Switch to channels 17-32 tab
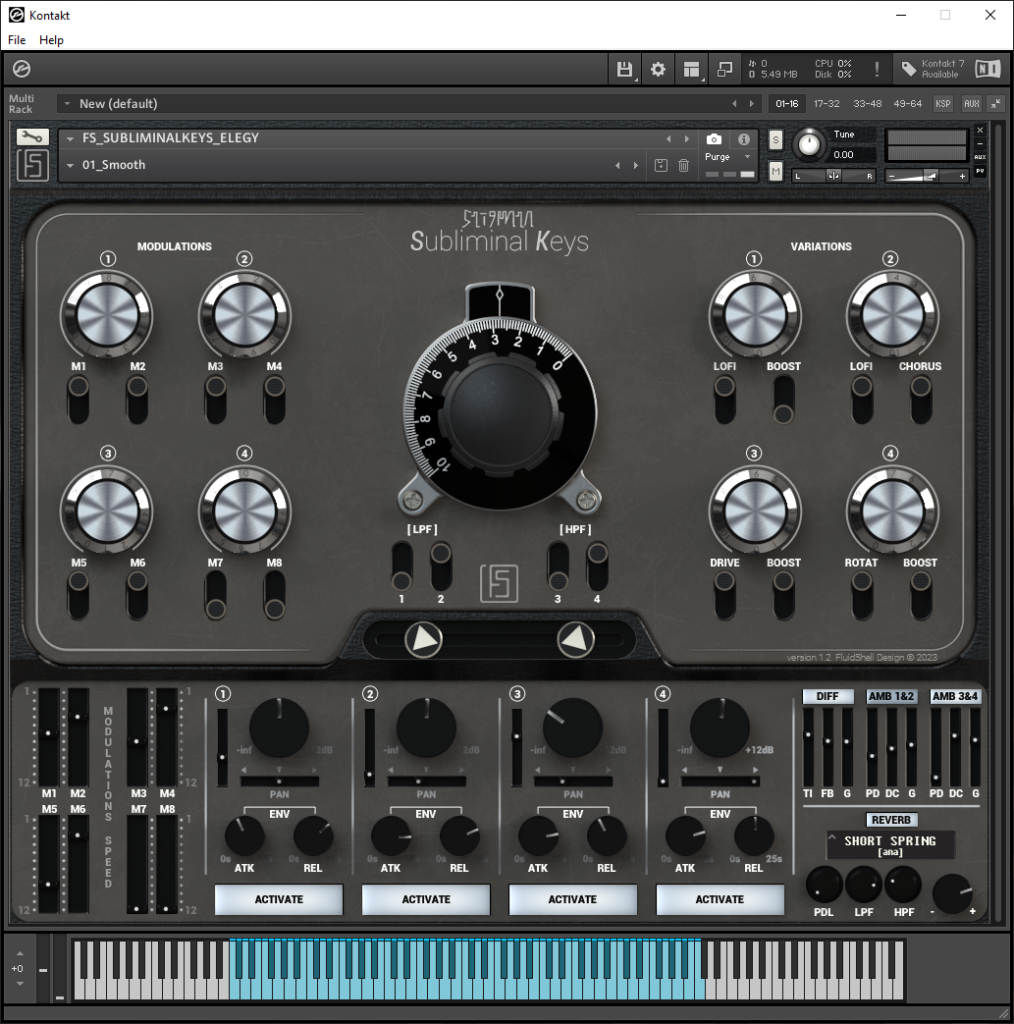Screen dimensions: 1014x1024 tap(827, 103)
